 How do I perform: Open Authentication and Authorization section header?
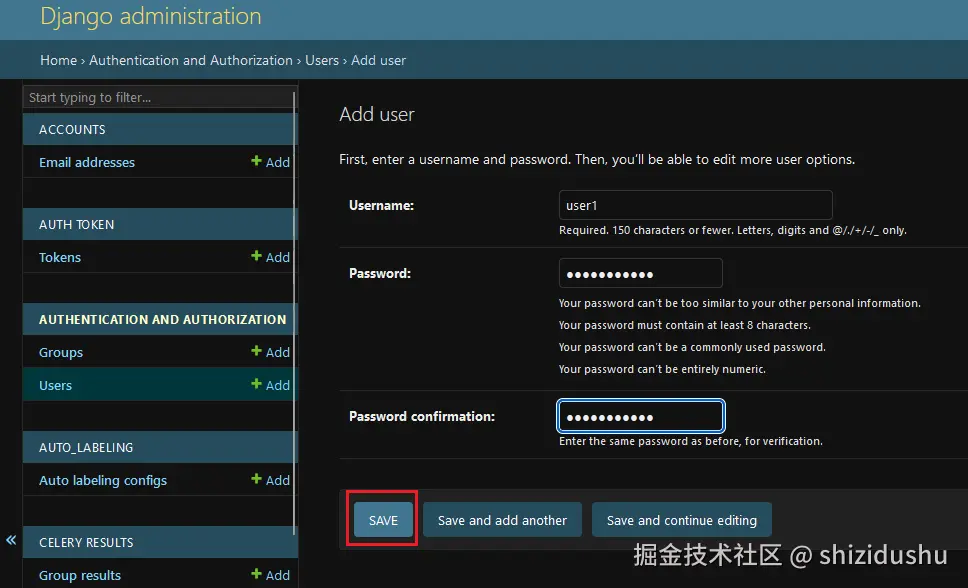tap(162, 319)
